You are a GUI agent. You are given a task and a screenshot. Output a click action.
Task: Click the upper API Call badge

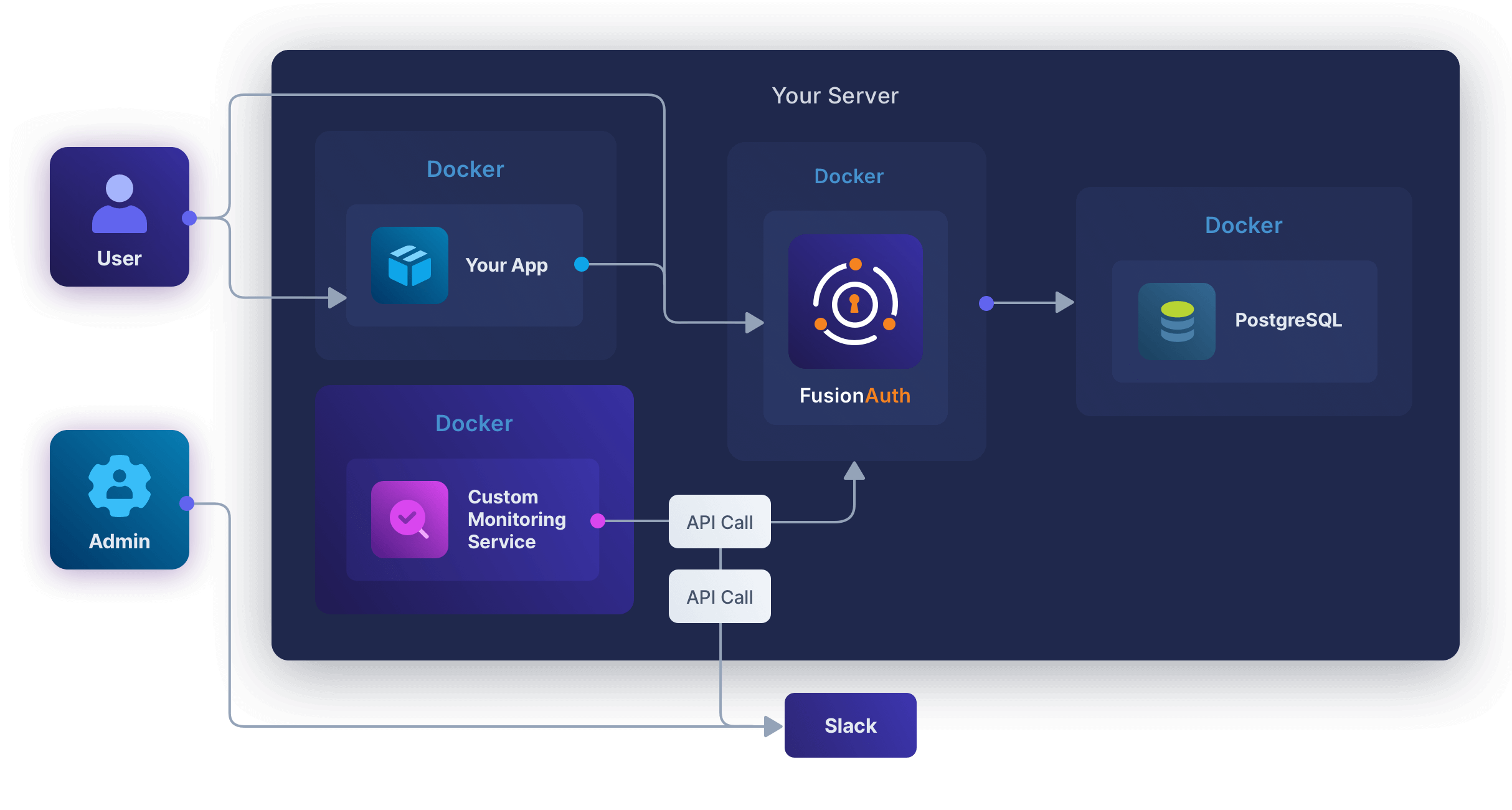pos(719,522)
